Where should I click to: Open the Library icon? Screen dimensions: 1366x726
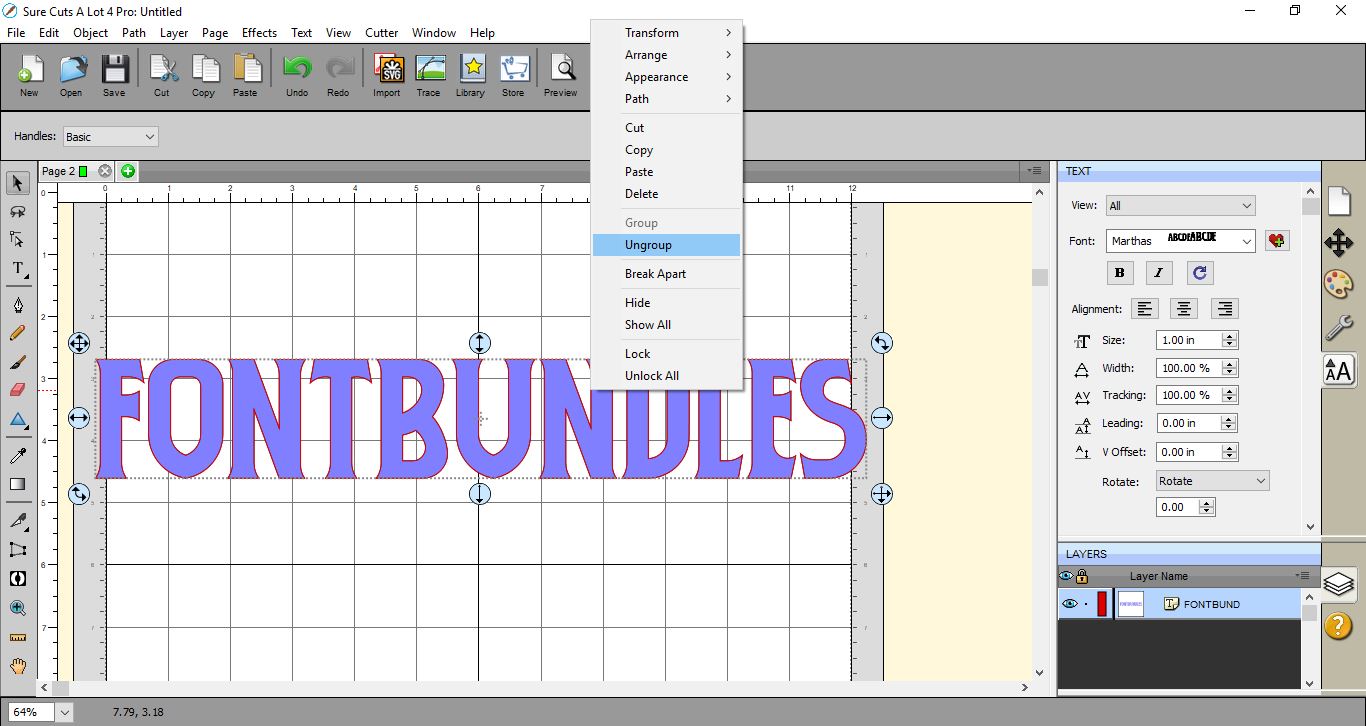pos(471,76)
